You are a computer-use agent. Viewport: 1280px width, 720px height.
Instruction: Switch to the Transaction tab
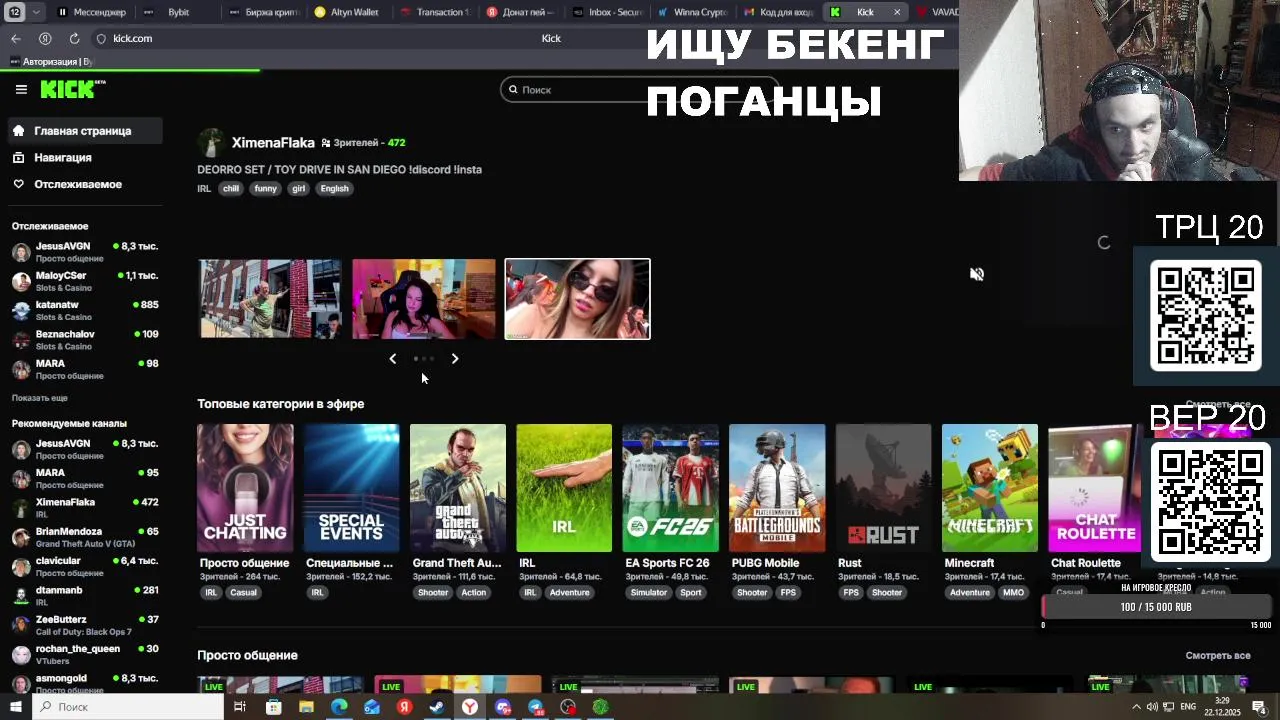click(x=436, y=12)
